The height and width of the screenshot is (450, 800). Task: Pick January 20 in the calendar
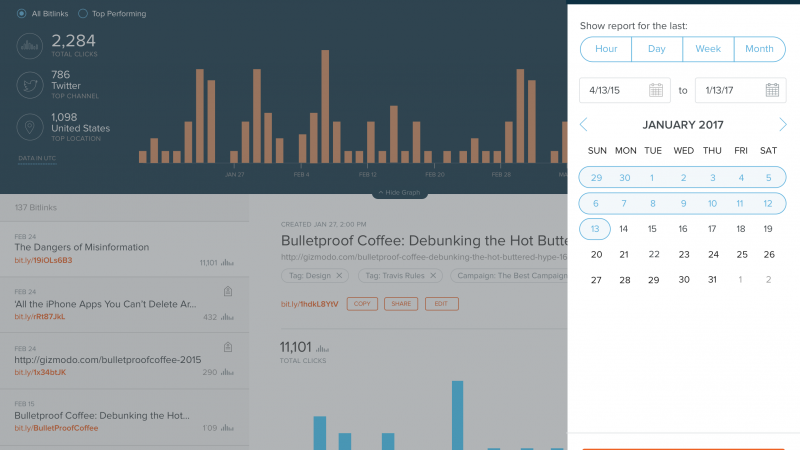click(596, 255)
